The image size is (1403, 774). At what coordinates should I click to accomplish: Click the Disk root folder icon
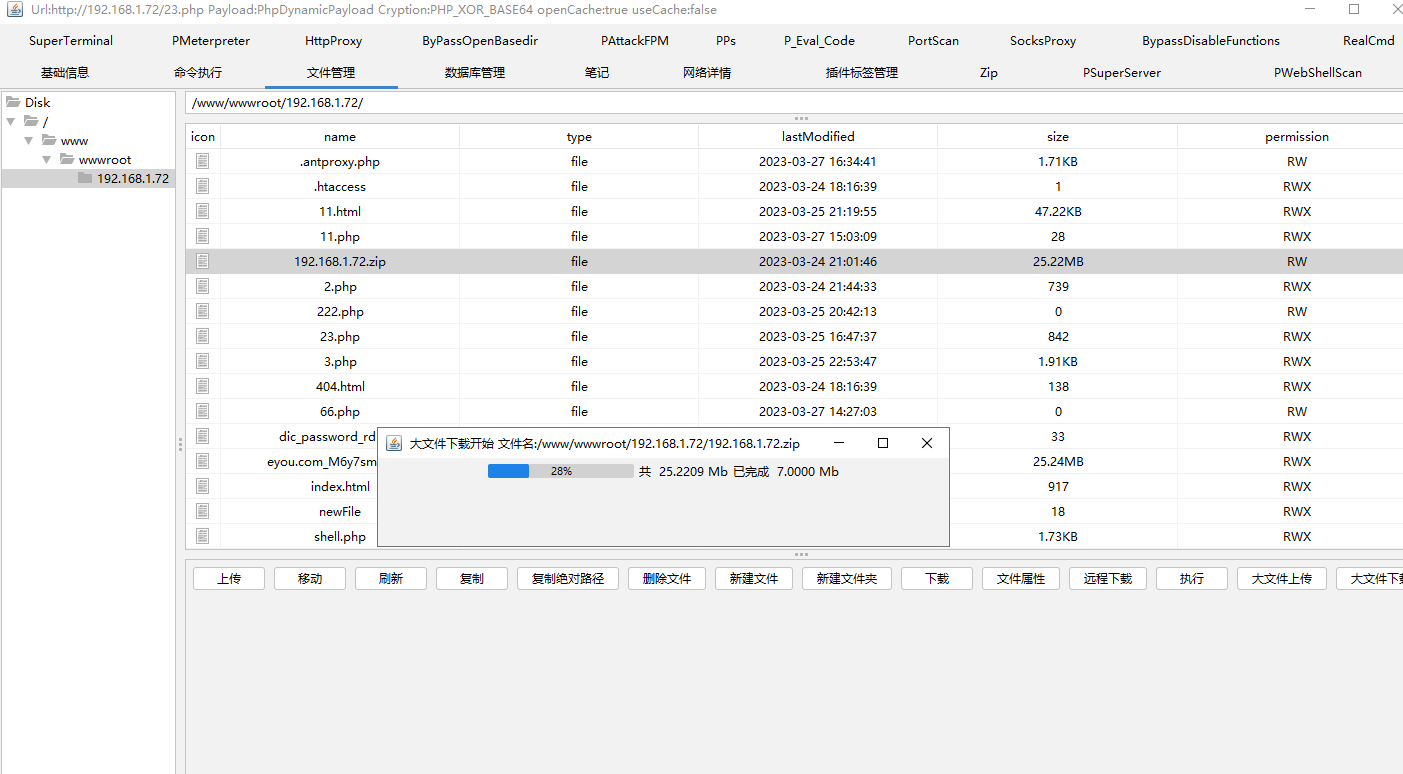[x=14, y=102]
